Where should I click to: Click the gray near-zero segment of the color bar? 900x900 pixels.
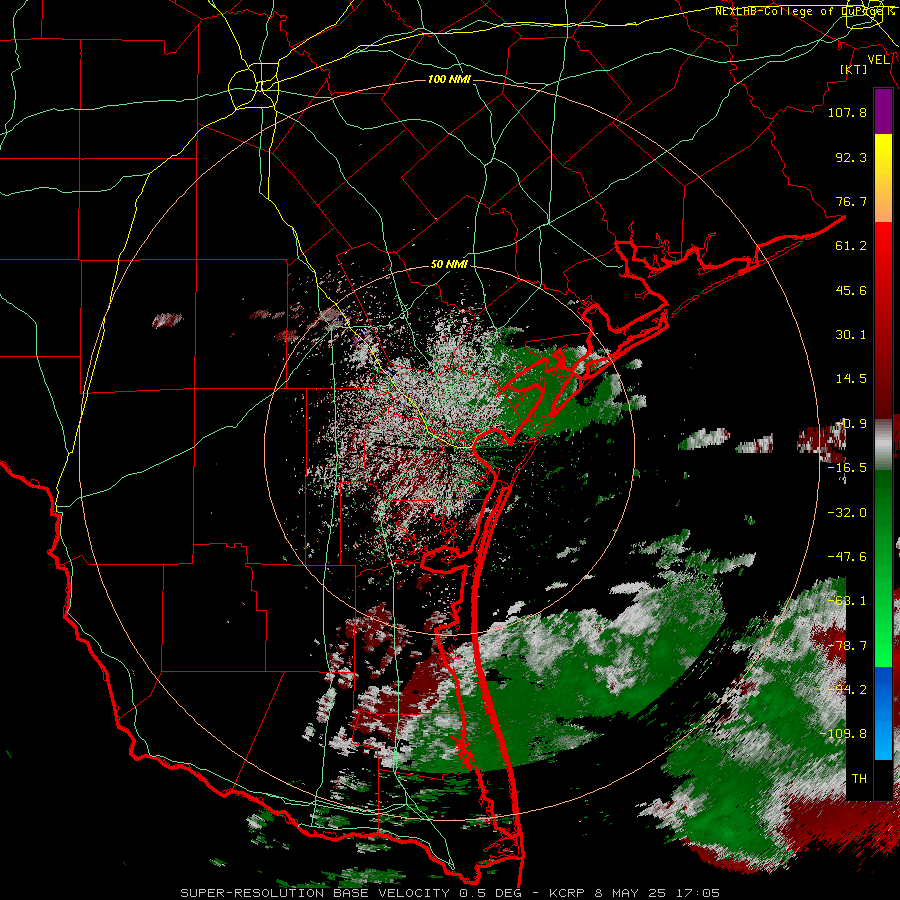(883, 445)
